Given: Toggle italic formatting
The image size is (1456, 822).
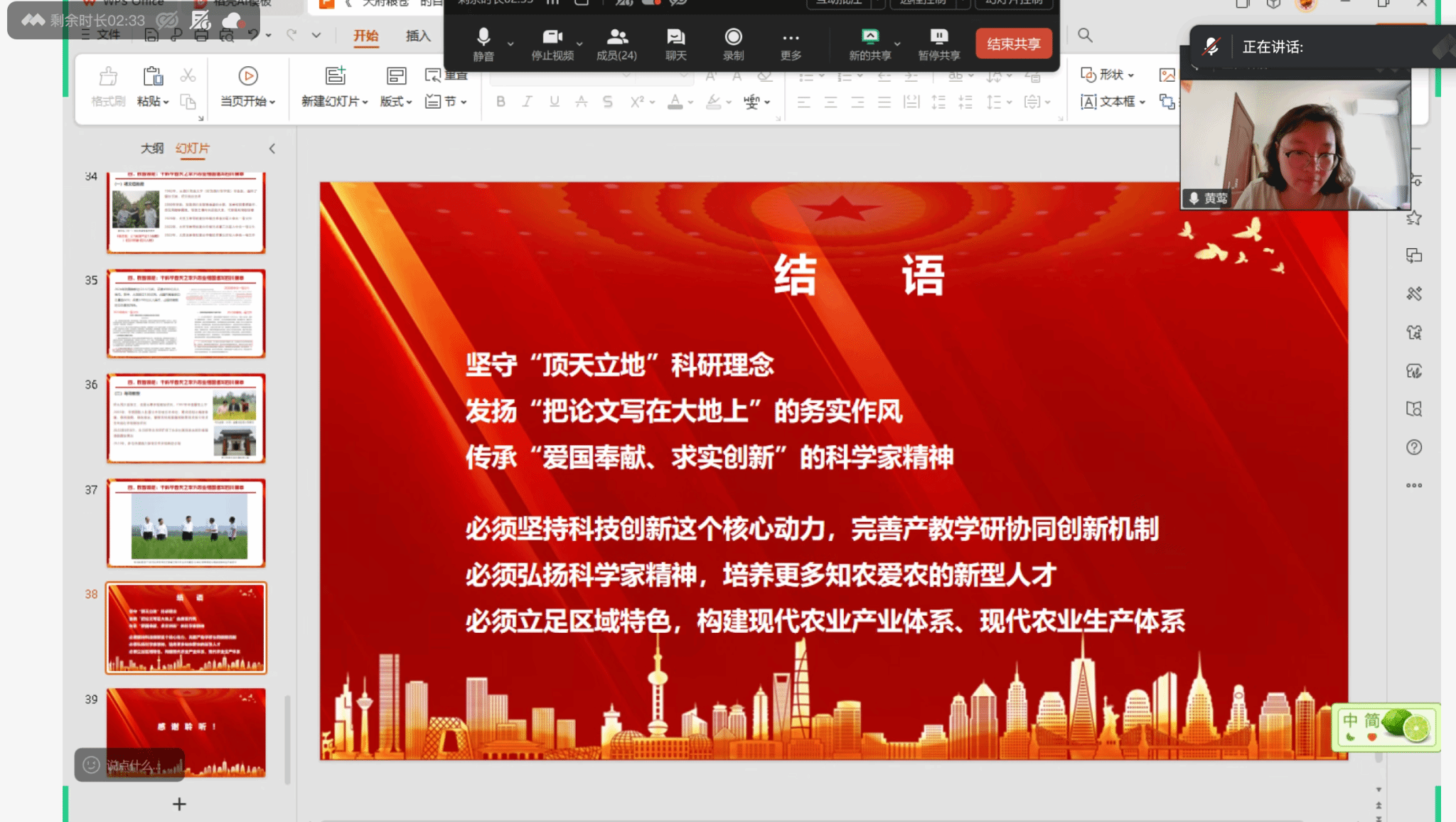Looking at the screenshot, I should coord(527,102).
